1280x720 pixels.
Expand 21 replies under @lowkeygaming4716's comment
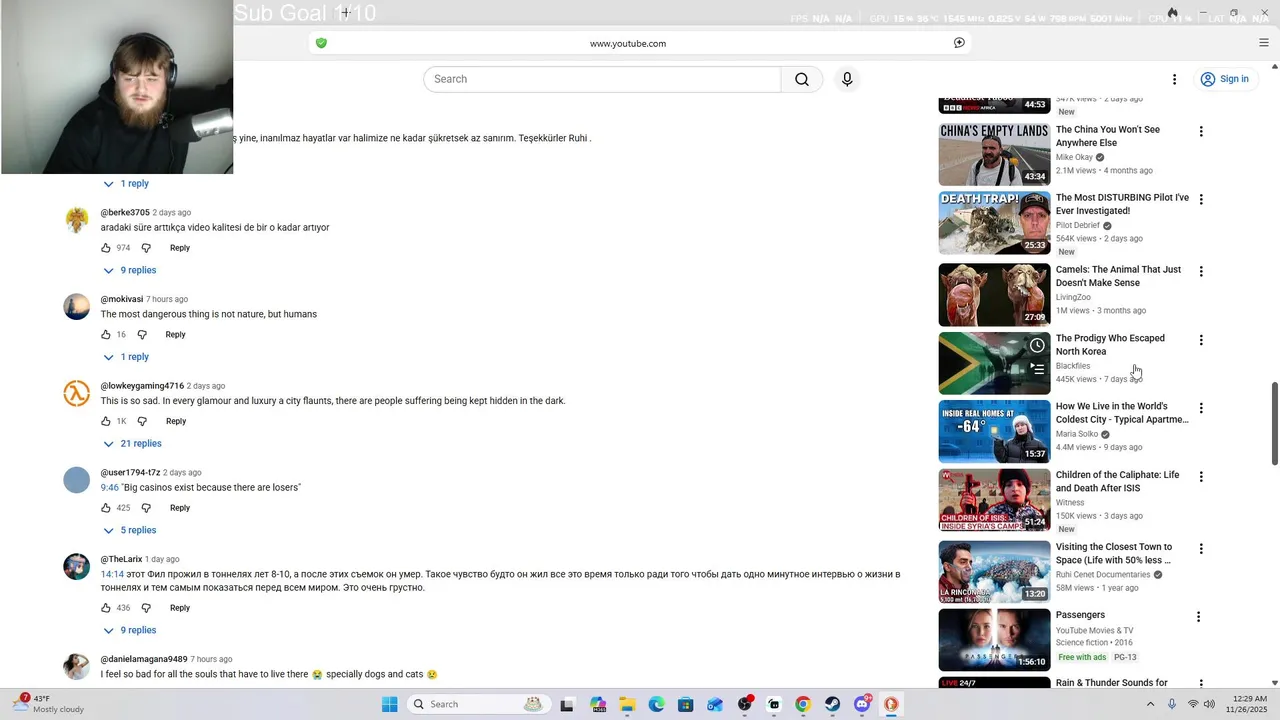[132, 444]
